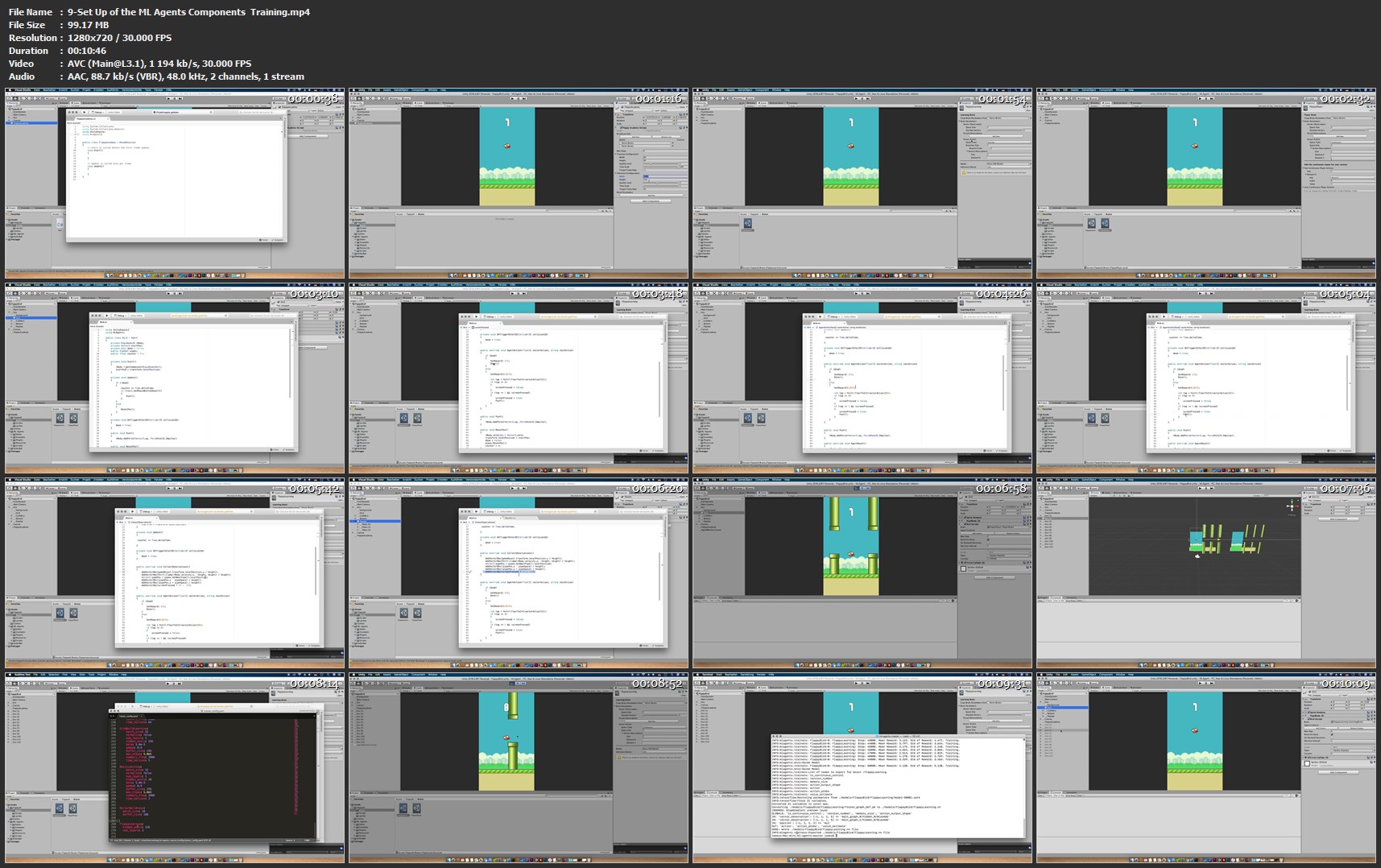Pick the thumbnail marked 00:04:26
This screenshot has width=1381, height=868.
point(862,378)
